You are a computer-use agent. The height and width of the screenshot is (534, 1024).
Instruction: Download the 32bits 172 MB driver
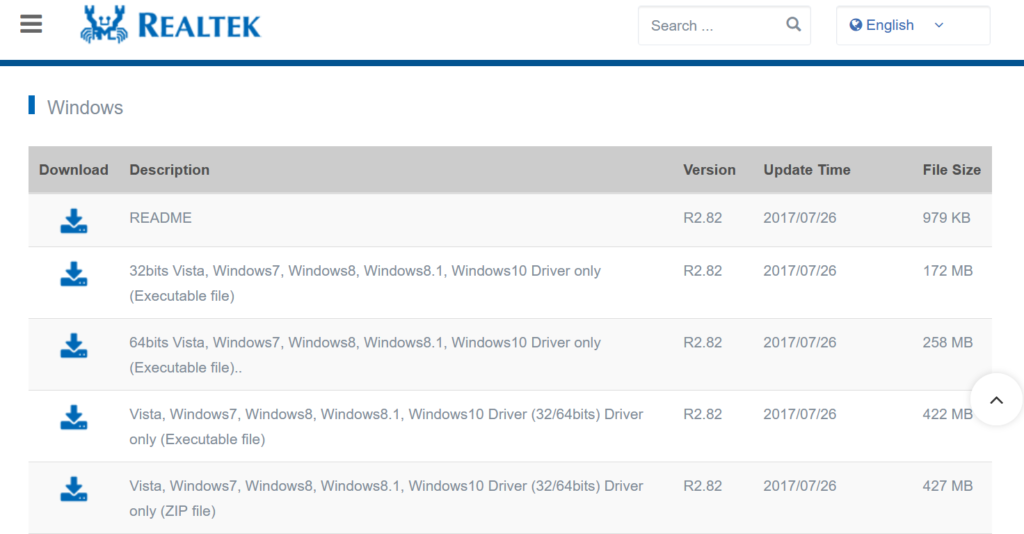pyautogui.click(x=74, y=274)
